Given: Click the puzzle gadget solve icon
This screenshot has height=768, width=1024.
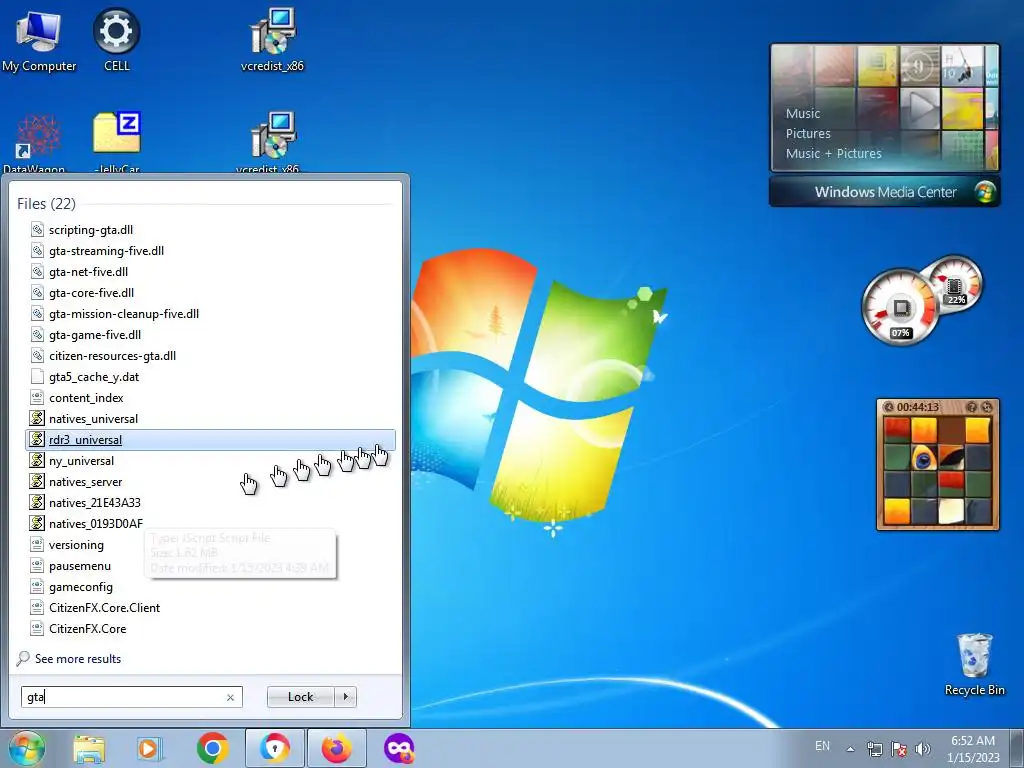Looking at the screenshot, I should [987, 407].
